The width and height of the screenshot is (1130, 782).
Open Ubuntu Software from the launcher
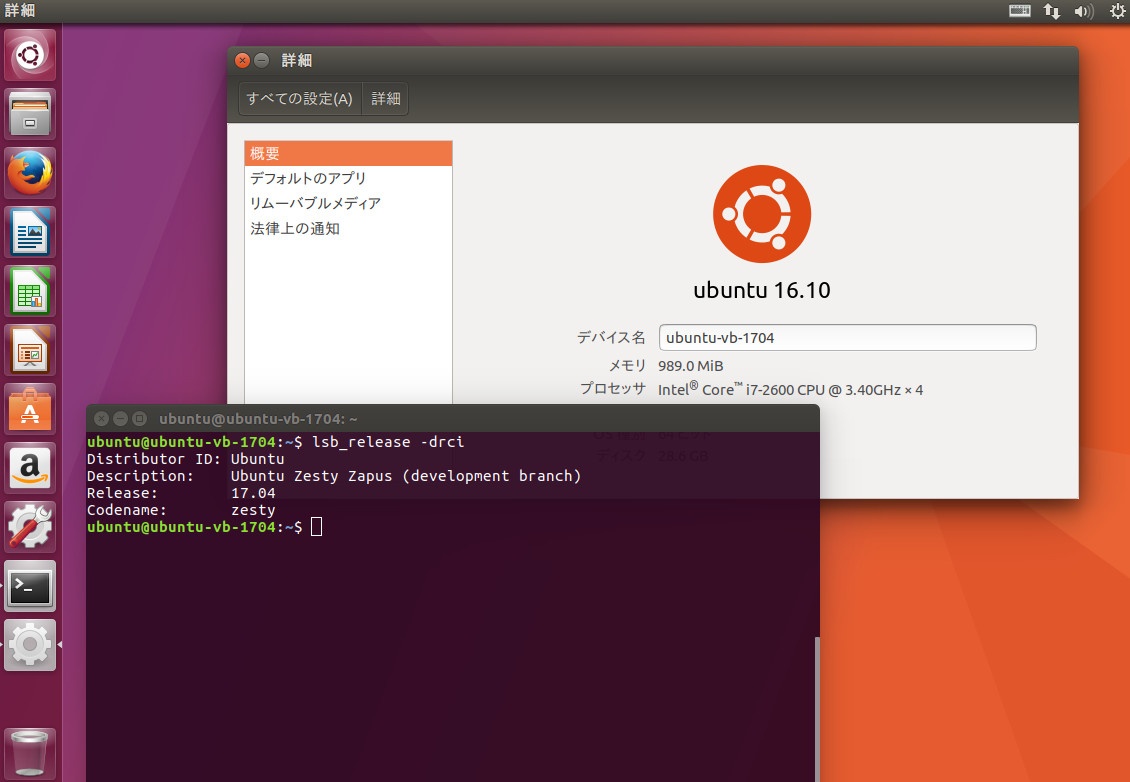[30, 408]
